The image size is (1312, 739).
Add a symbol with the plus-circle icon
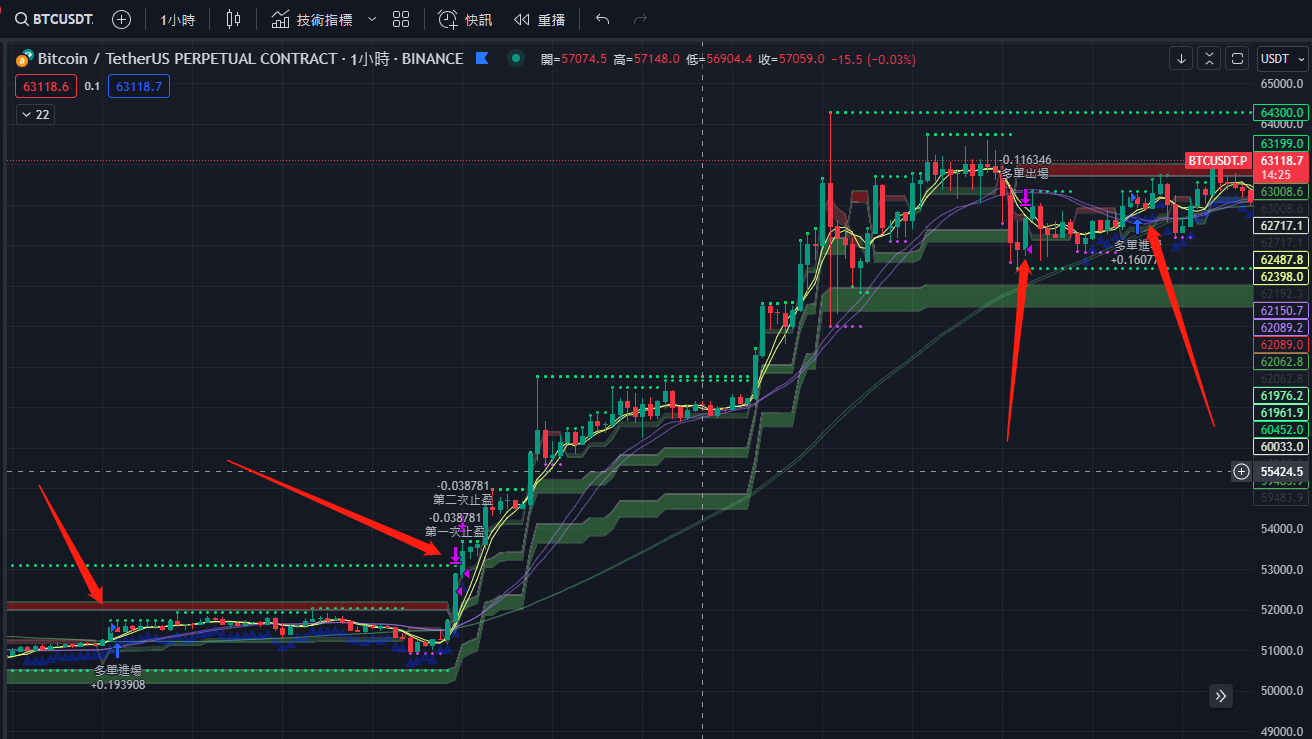pos(121,19)
